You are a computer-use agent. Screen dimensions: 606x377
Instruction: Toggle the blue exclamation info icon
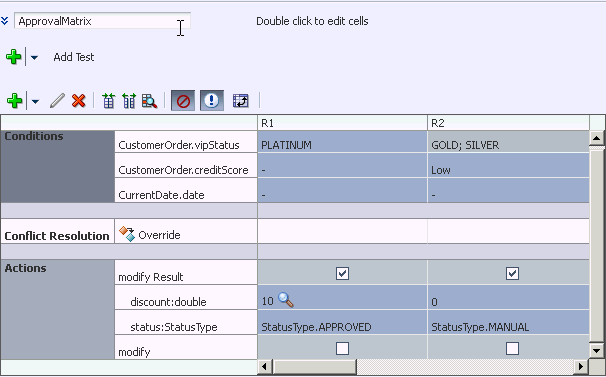pyautogui.click(x=211, y=101)
